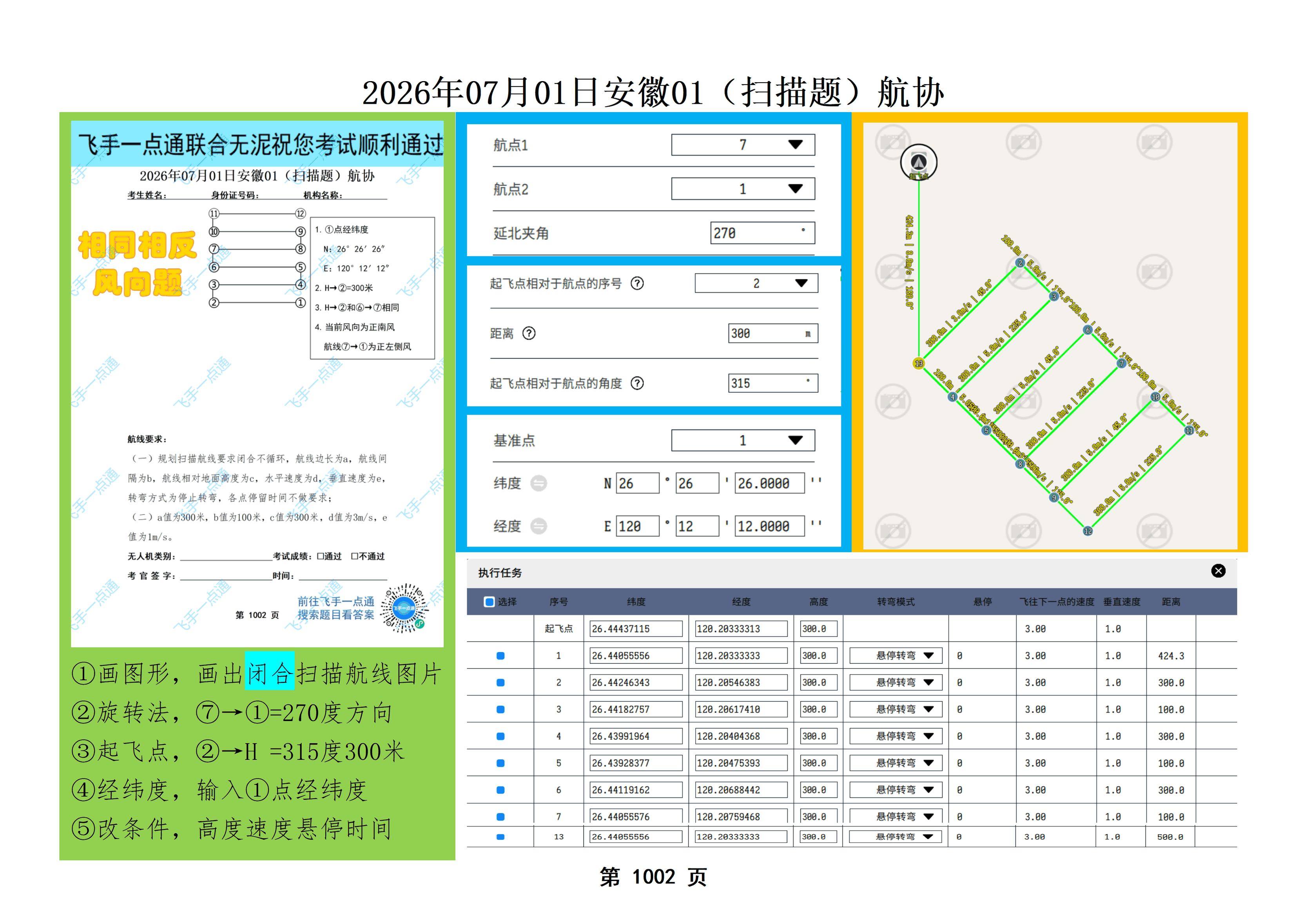Viewport: 1307px width, 924px height.
Task: Open the 航点1 dropdown
Action: coord(743,145)
